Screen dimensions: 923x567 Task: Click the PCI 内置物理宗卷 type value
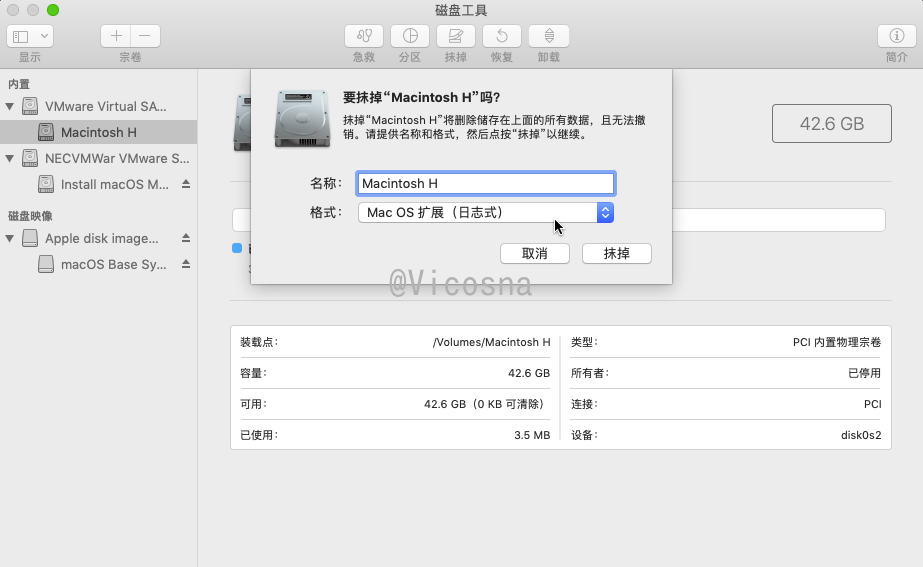click(x=836, y=342)
